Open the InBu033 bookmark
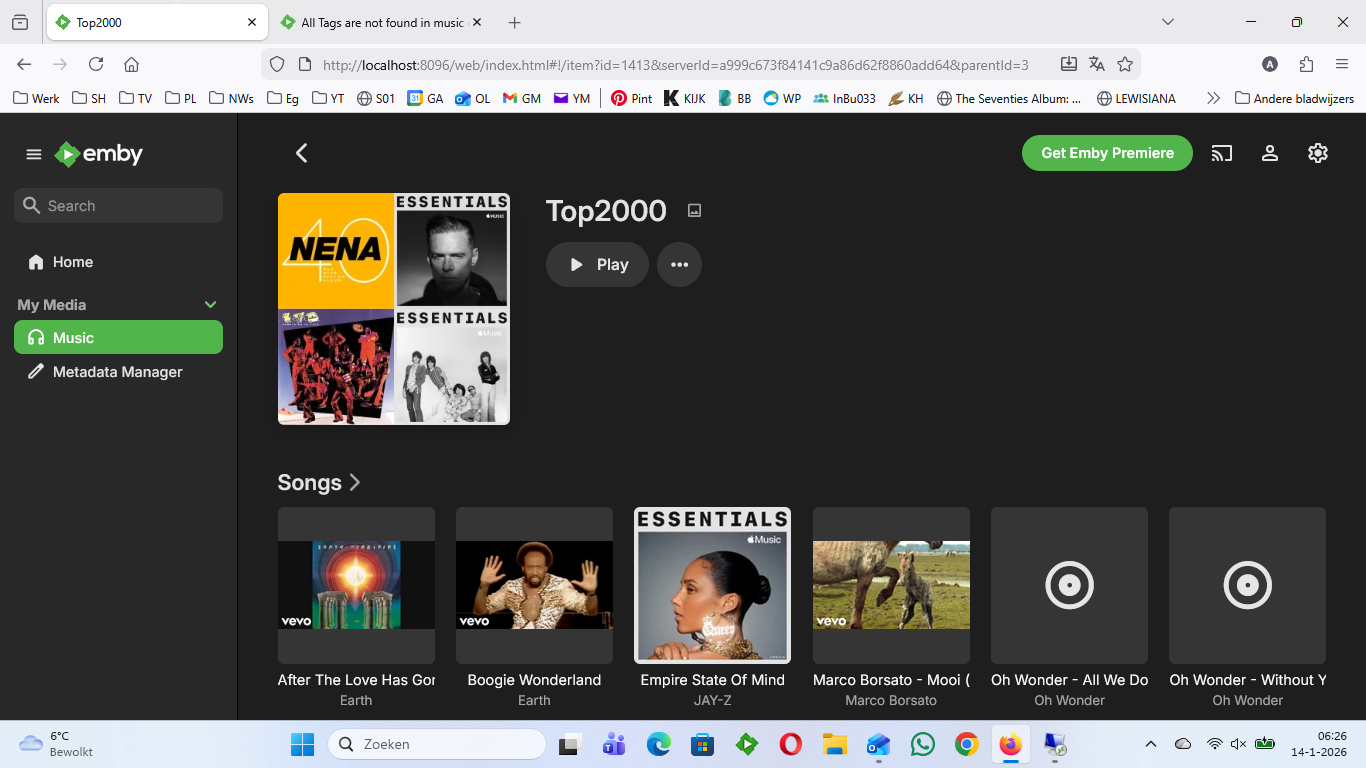 click(844, 98)
